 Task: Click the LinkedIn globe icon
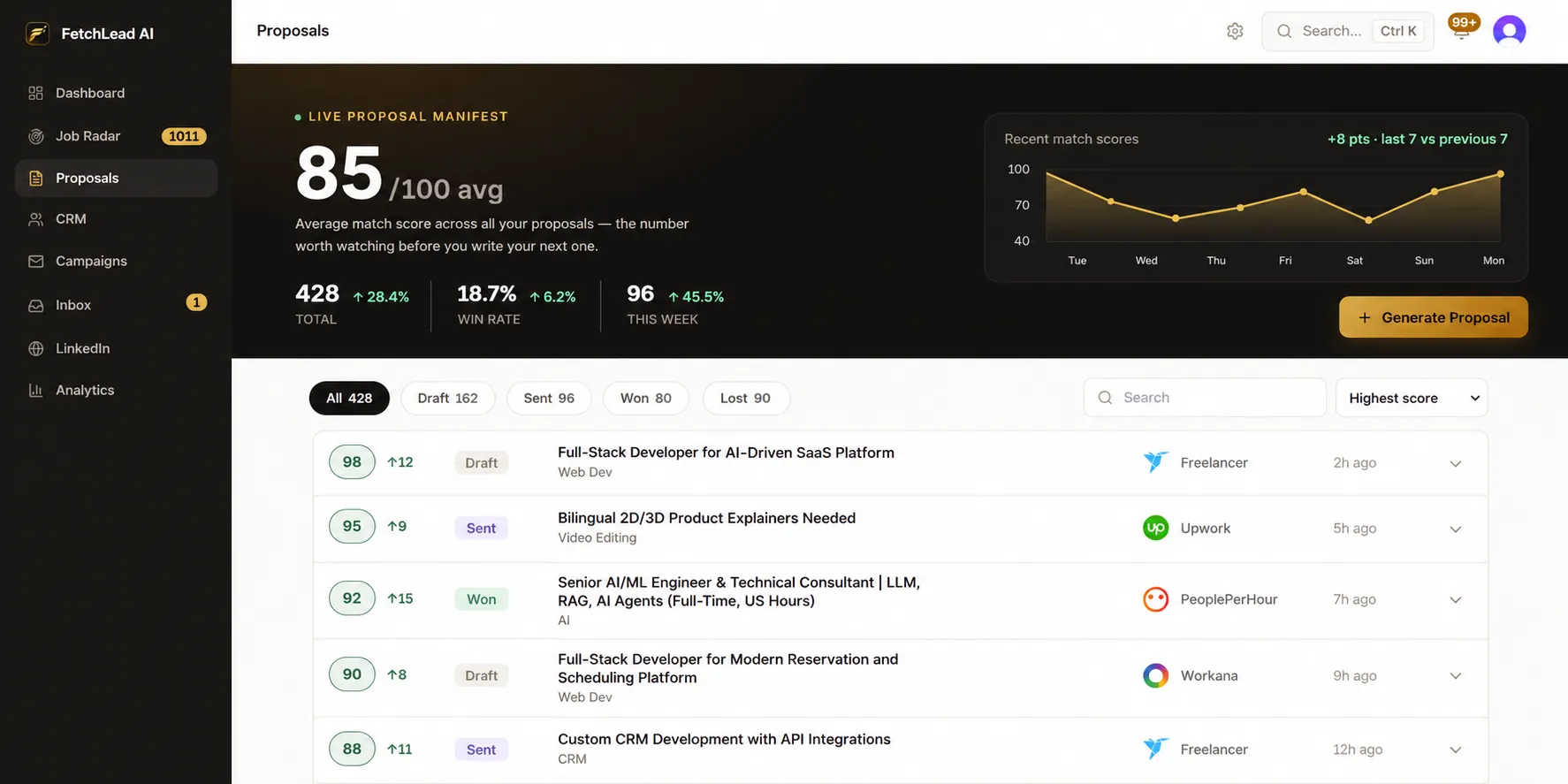[35, 348]
